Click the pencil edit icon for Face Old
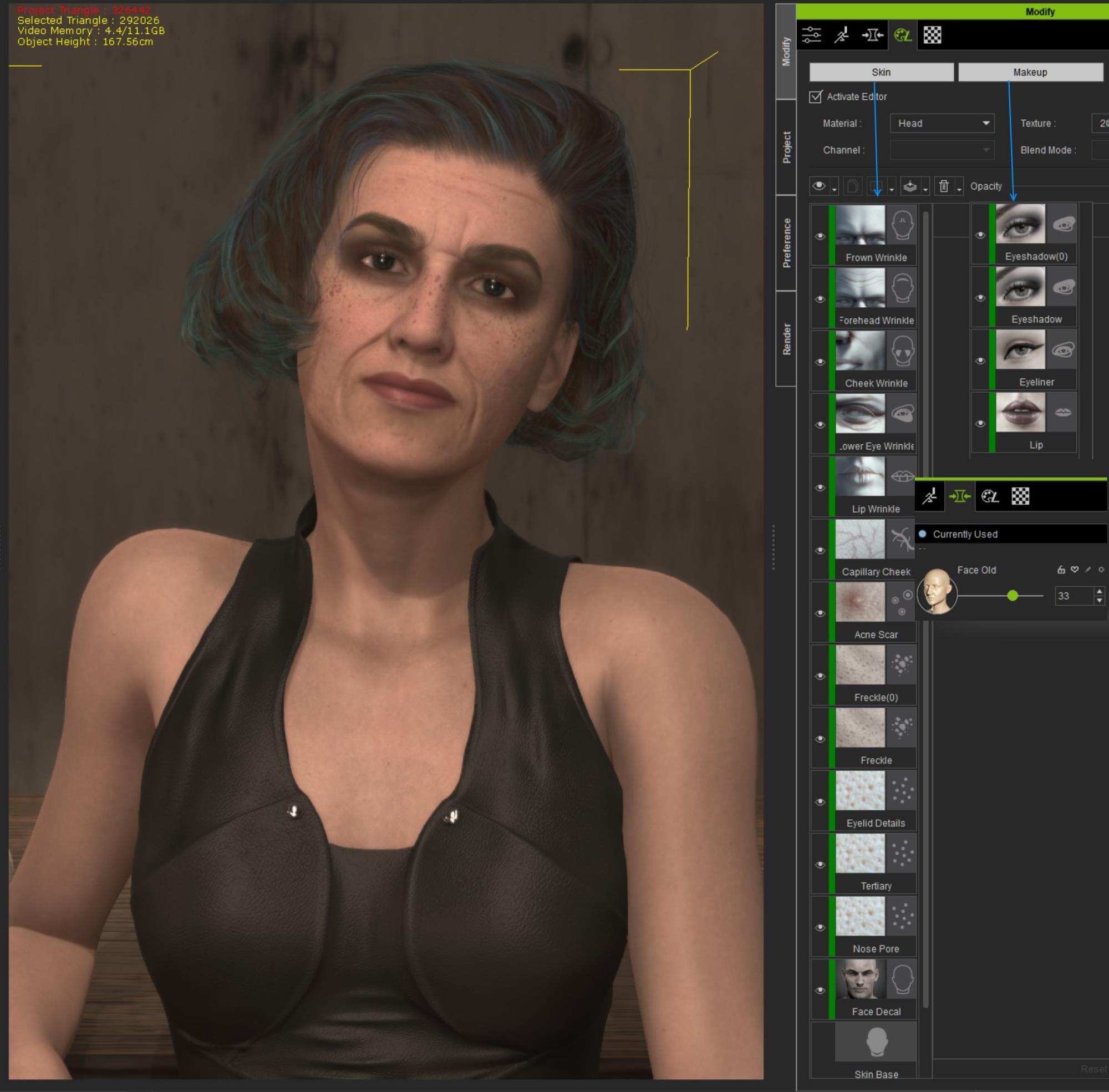 click(1088, 570)
